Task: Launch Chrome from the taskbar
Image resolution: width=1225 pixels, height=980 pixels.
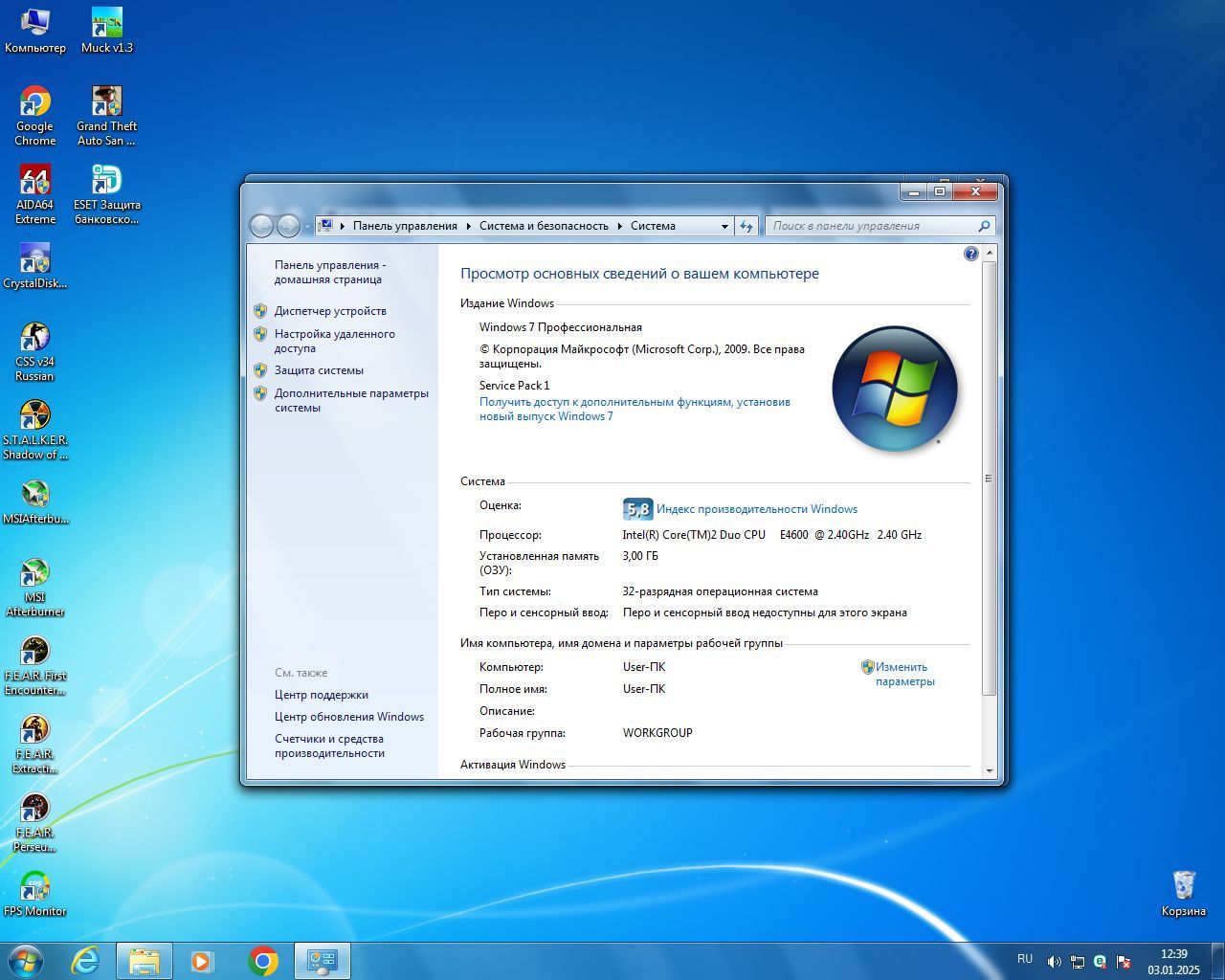Action: [263, 961]
